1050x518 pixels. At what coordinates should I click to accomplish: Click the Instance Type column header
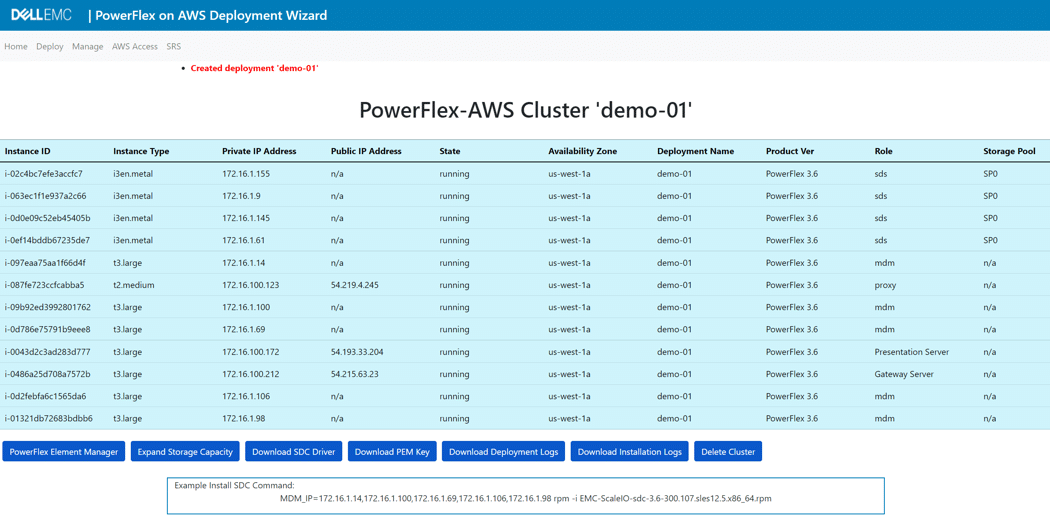pos(141,151)
